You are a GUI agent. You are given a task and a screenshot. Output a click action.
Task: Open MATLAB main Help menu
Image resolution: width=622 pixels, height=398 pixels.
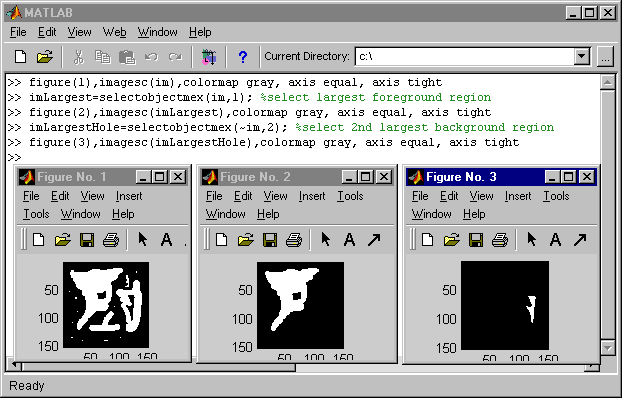200,32
